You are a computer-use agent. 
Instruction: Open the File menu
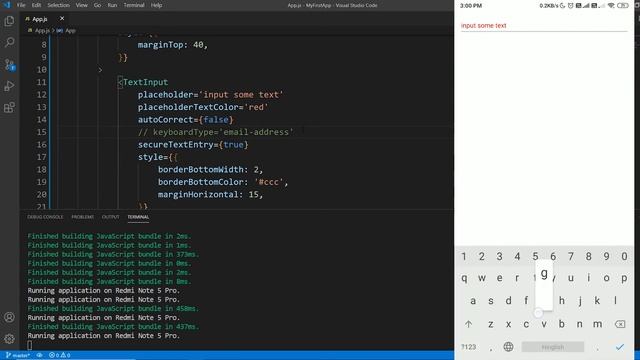(21, 5)
